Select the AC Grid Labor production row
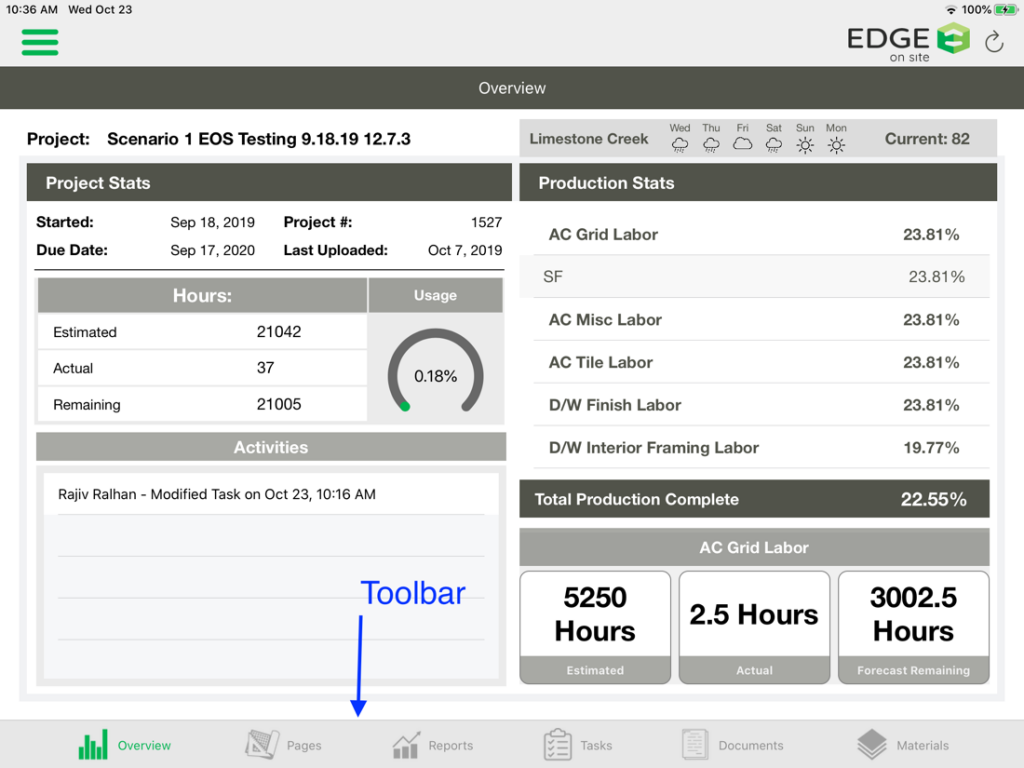This screenshot has height=768, width=1024. tap(755, 234)
